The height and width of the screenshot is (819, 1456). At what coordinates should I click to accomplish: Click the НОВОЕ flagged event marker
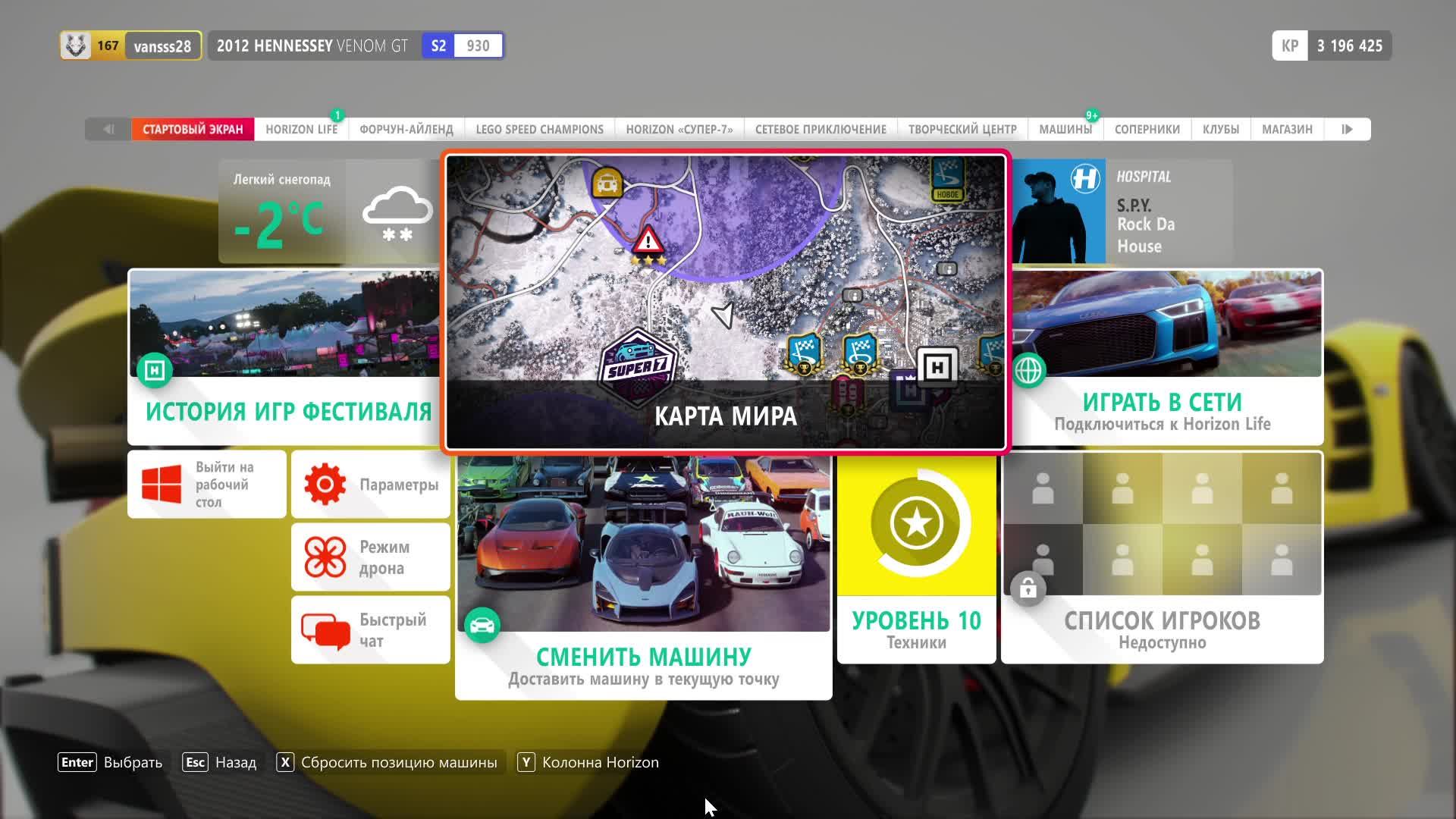[x=947, y=180]
